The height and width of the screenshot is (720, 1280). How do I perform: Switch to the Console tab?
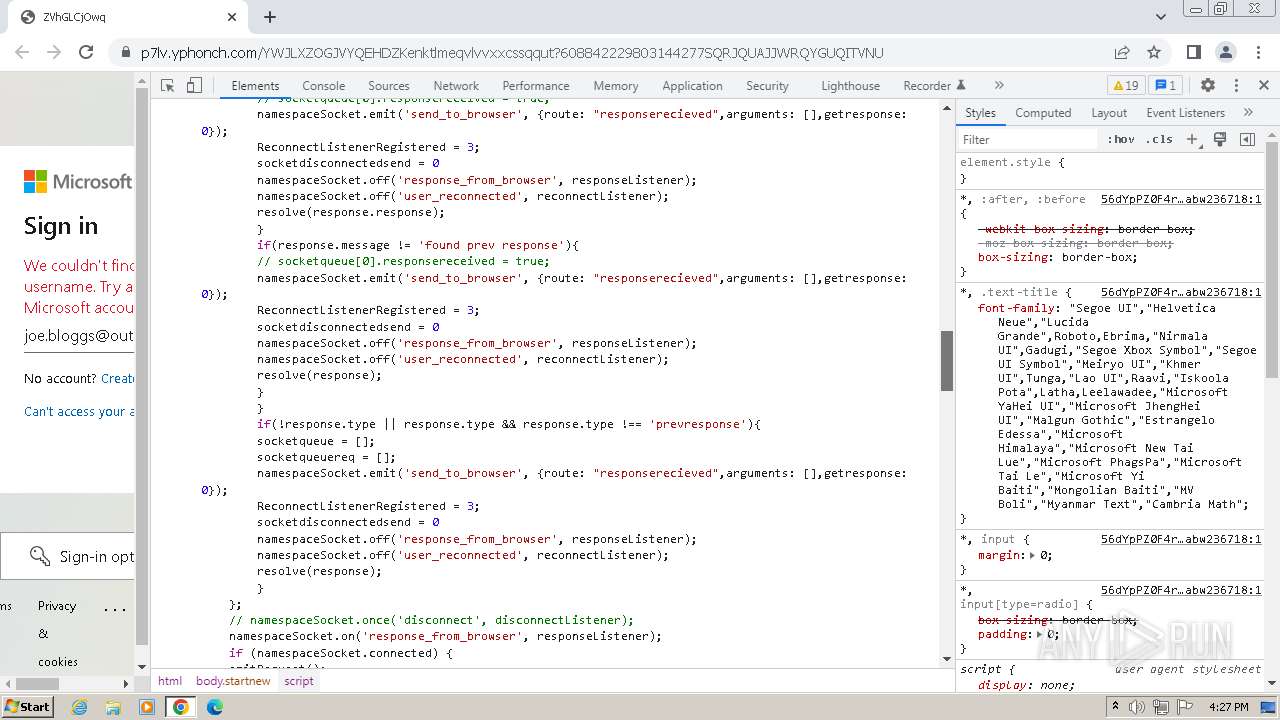tap(324, 86)
